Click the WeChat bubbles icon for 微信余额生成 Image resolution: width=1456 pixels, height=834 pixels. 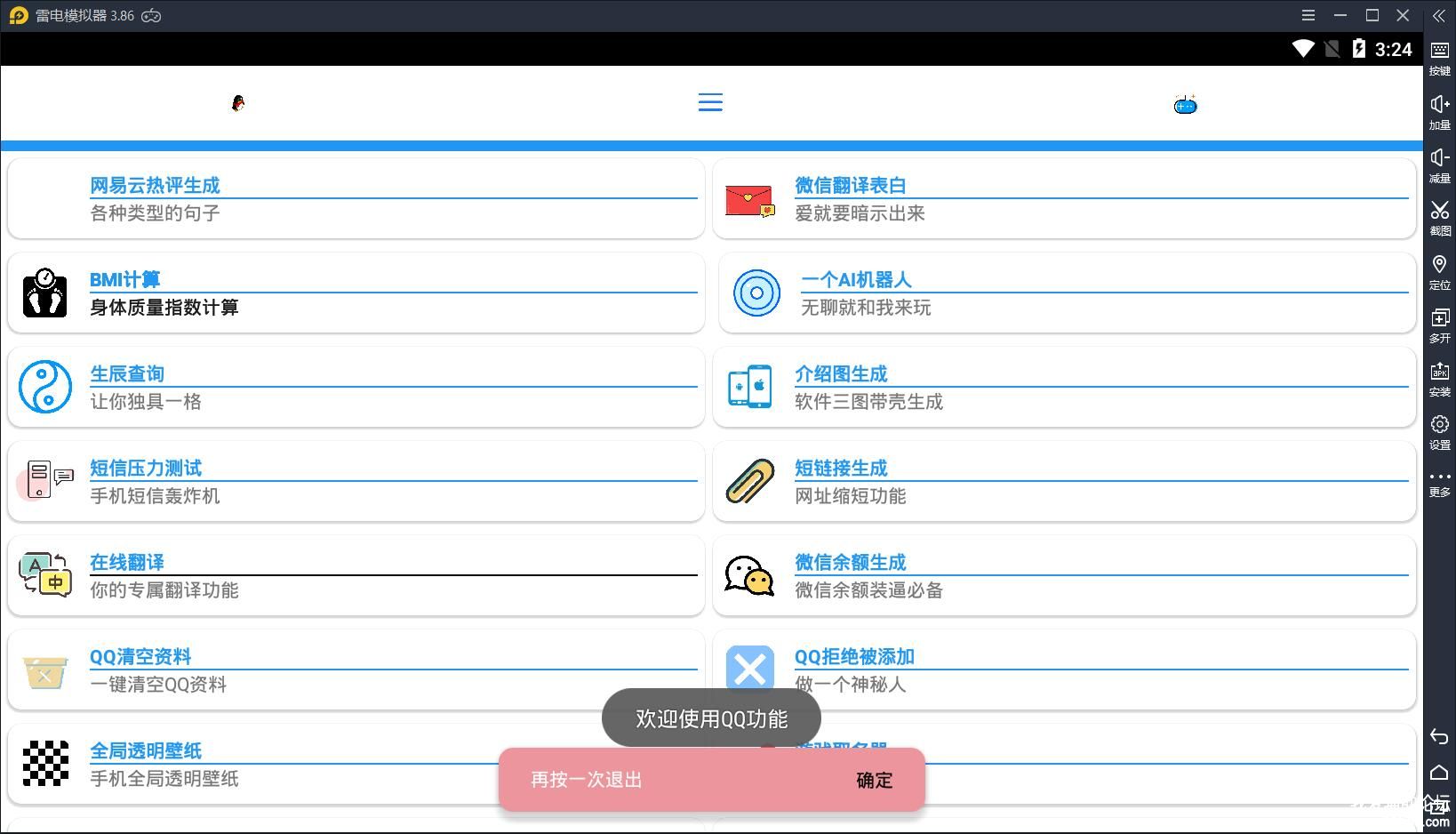(x=748, y=575)
